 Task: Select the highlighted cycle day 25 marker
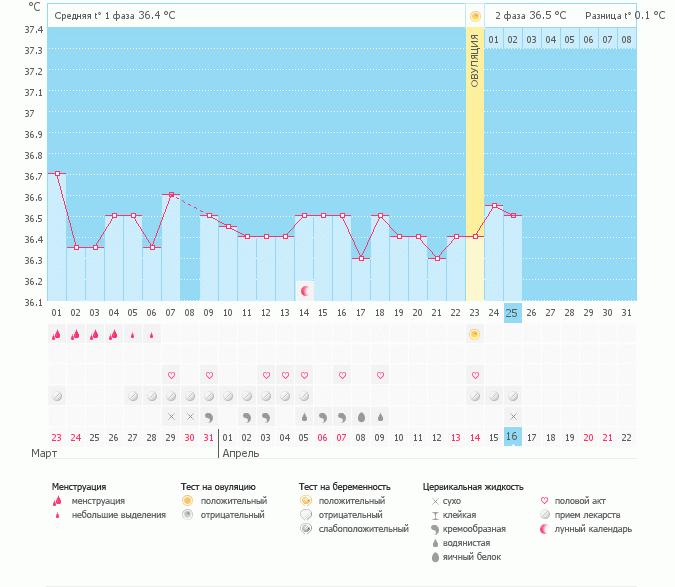(512, 313)
